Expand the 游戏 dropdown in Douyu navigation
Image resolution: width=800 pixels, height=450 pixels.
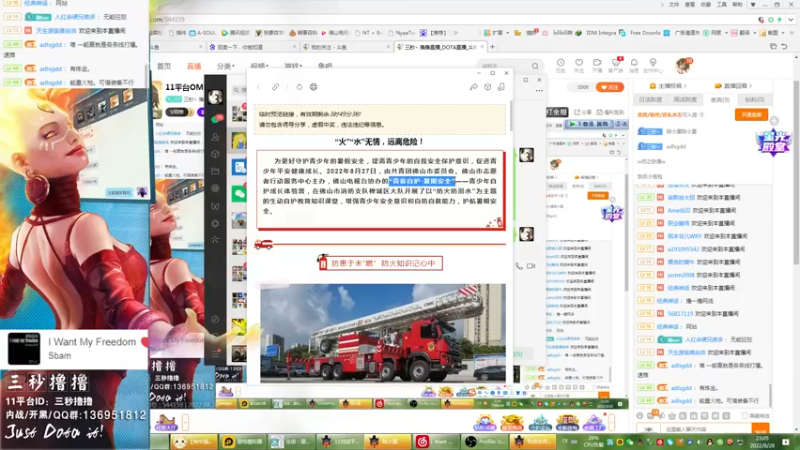tap(293, 66)
